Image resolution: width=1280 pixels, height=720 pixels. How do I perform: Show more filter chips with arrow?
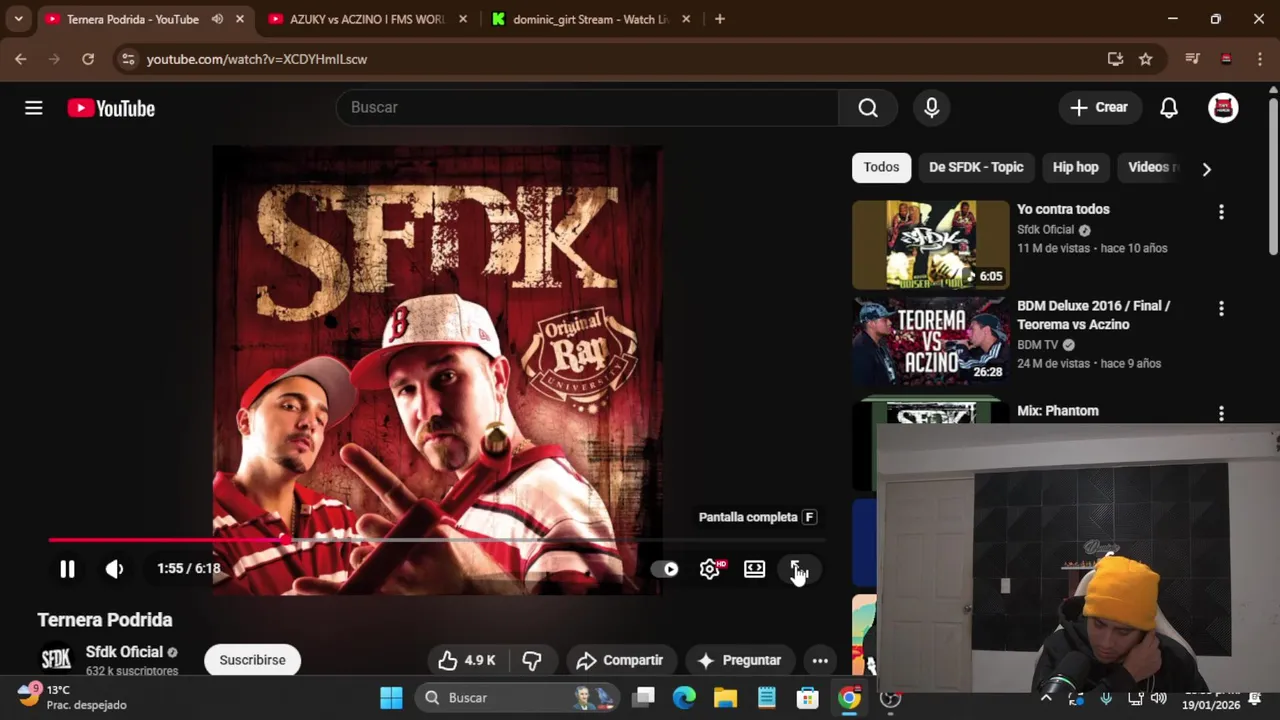[x=1207, y=169]
